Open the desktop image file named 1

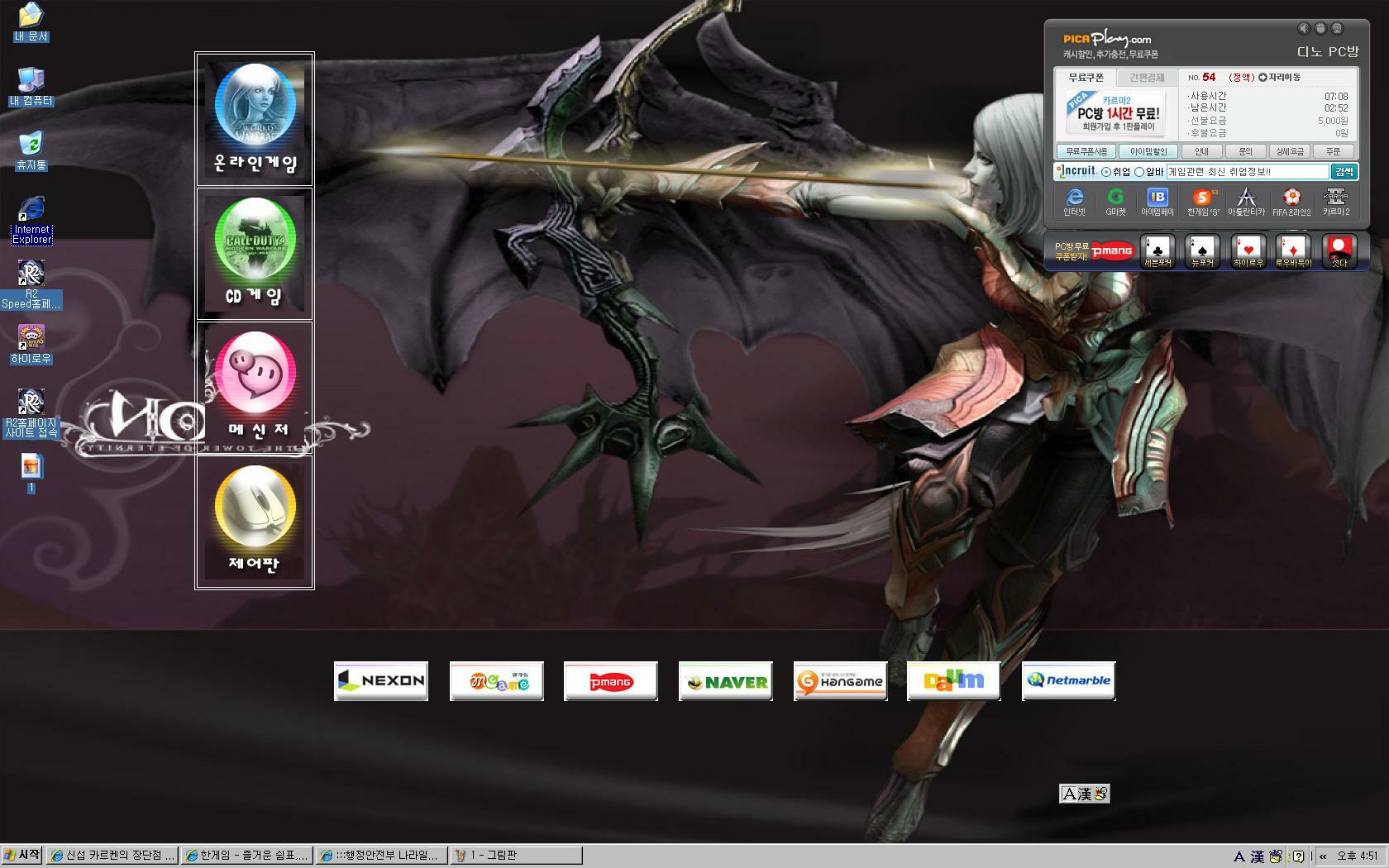tap(31, 473)
